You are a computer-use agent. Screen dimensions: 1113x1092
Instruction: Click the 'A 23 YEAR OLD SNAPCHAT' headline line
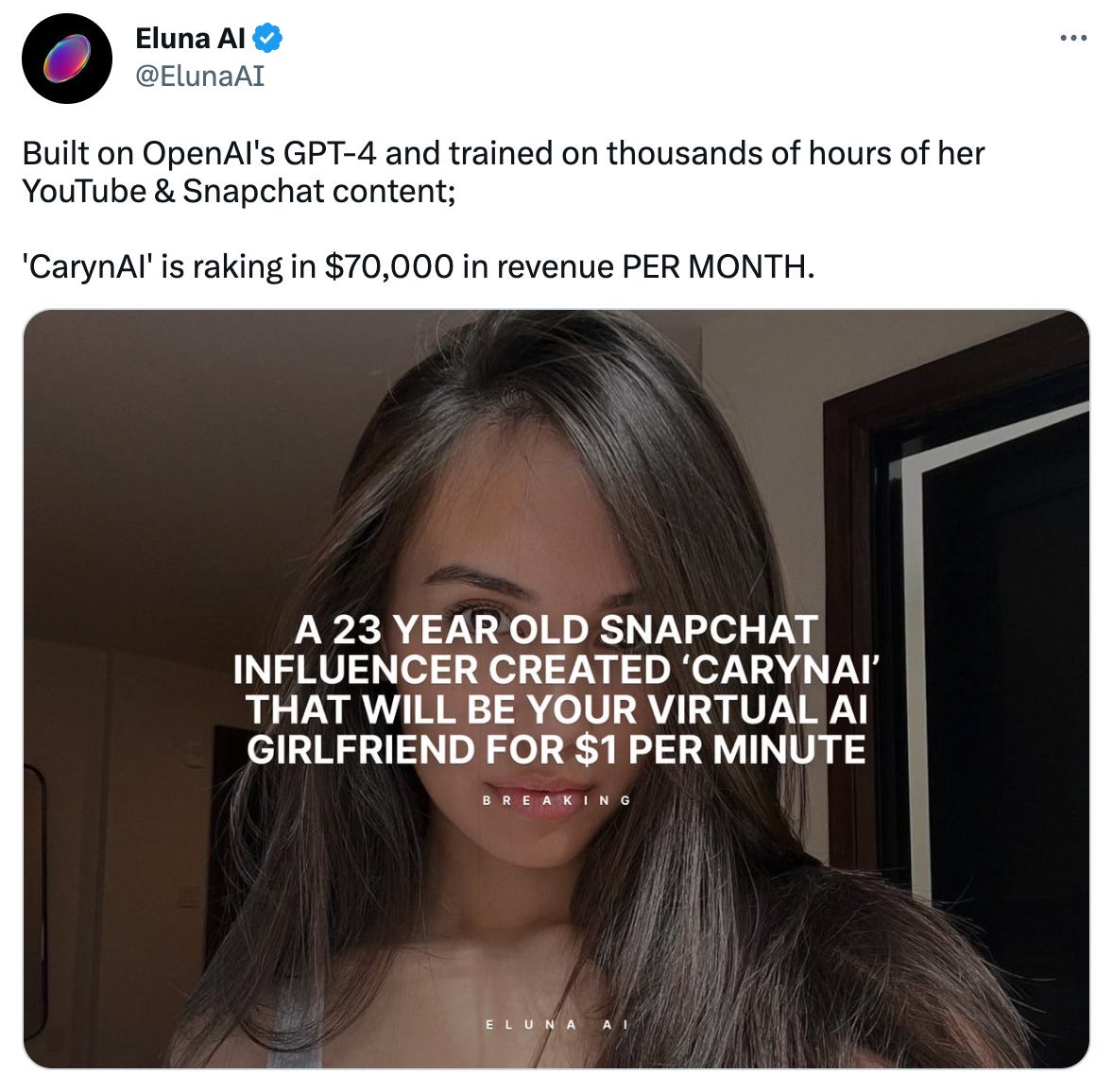coord(556,629)
